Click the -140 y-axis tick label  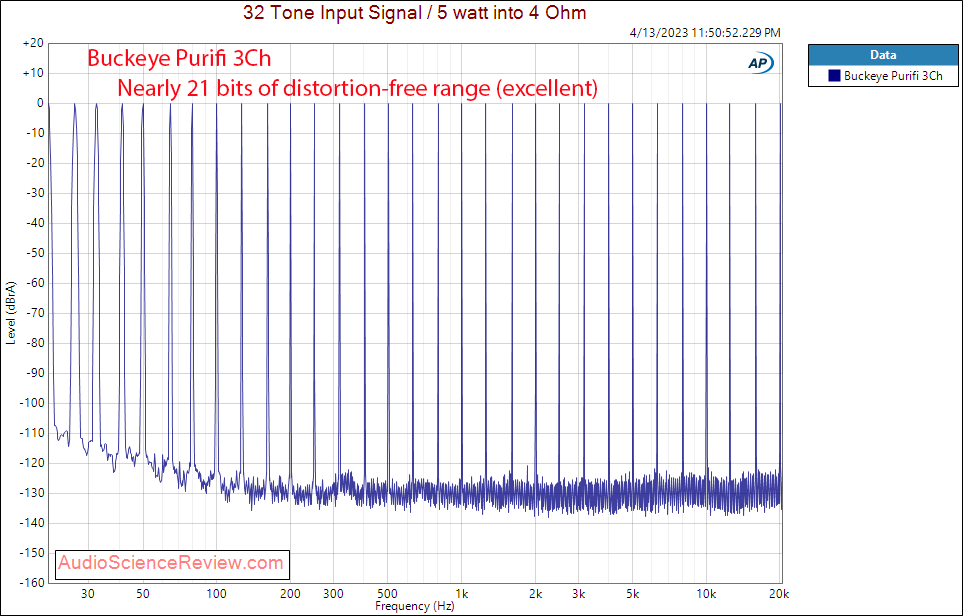(32, 523)
